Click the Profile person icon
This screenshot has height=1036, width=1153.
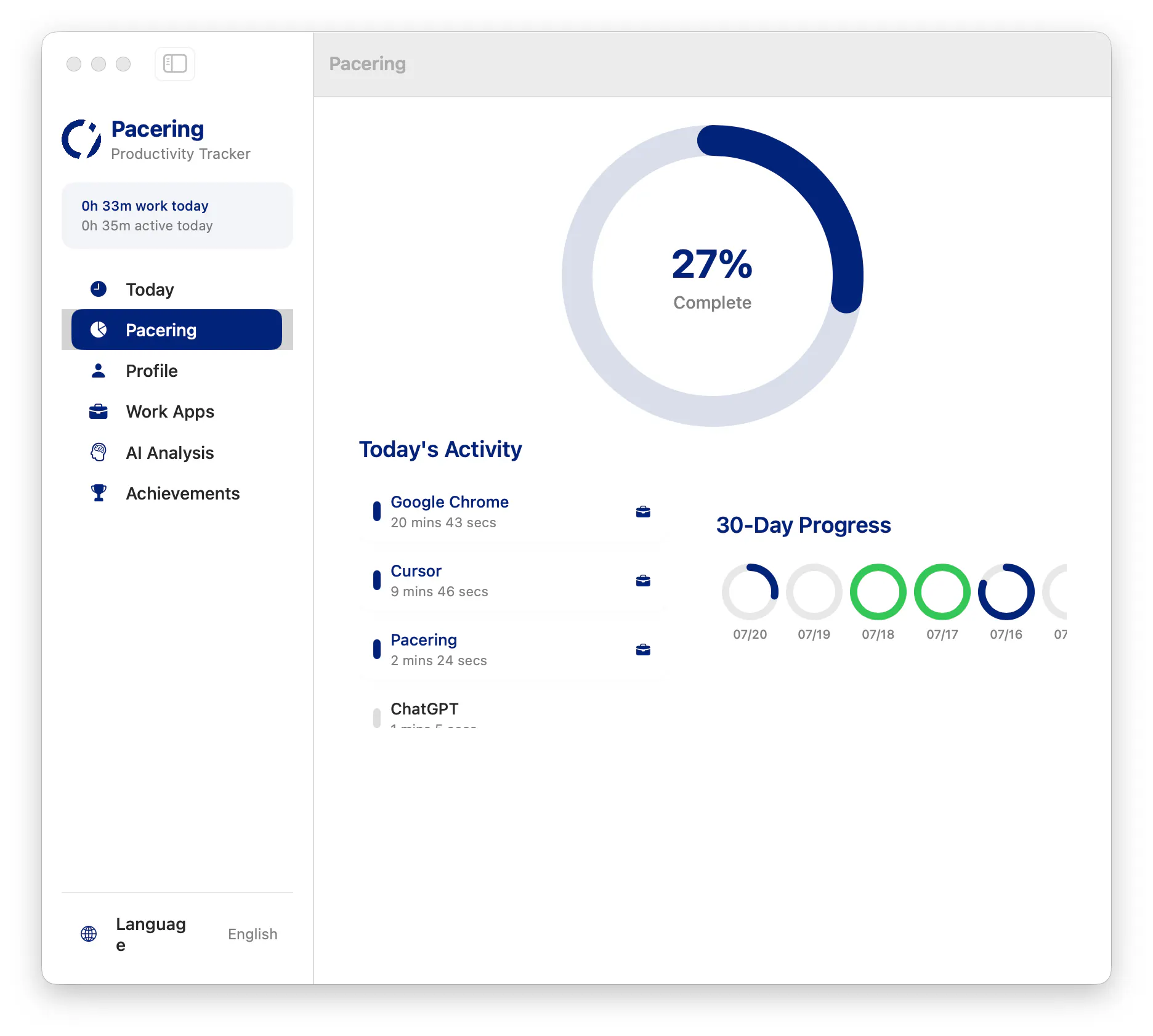tap(99, 370)
